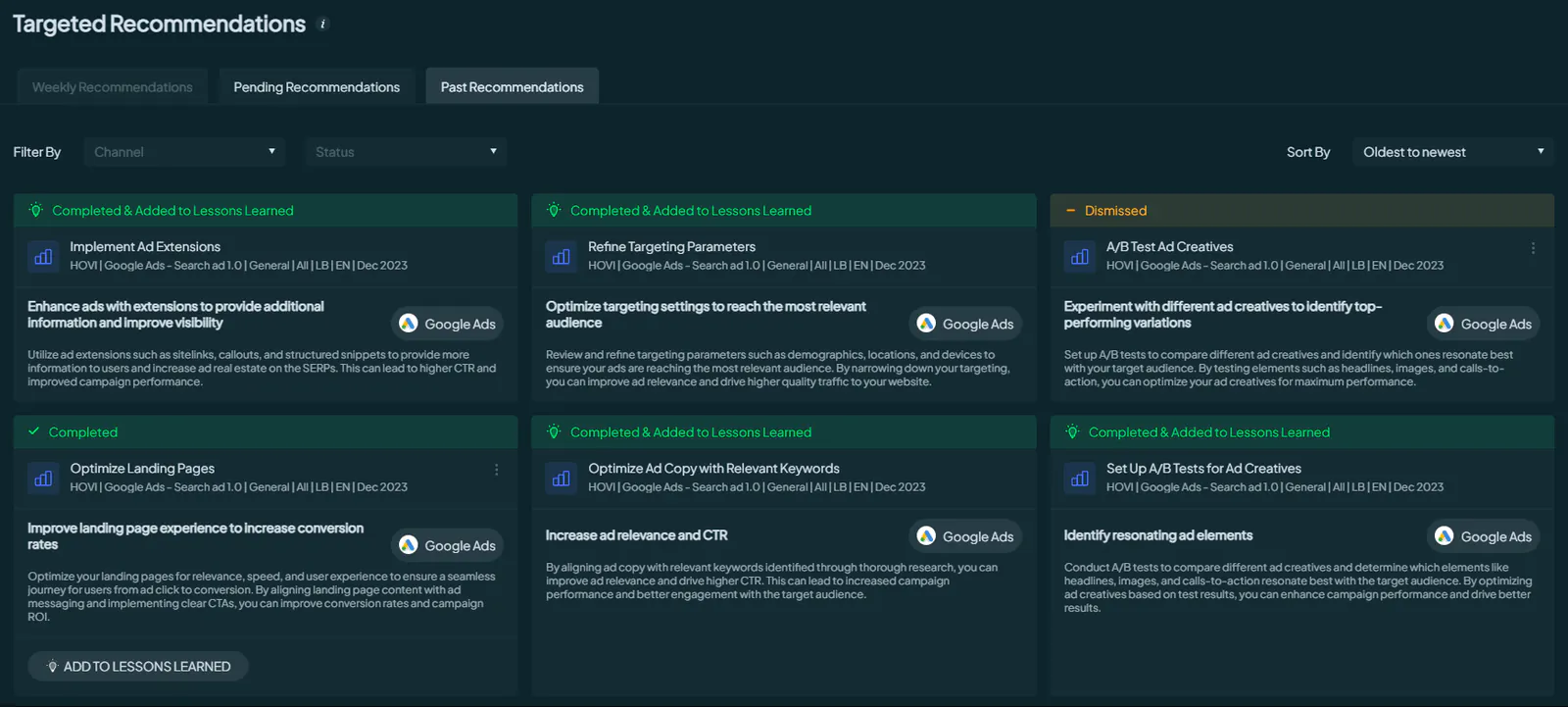Click the chart icon for Set Up A/B Tests

click(x=1080, y=479)
